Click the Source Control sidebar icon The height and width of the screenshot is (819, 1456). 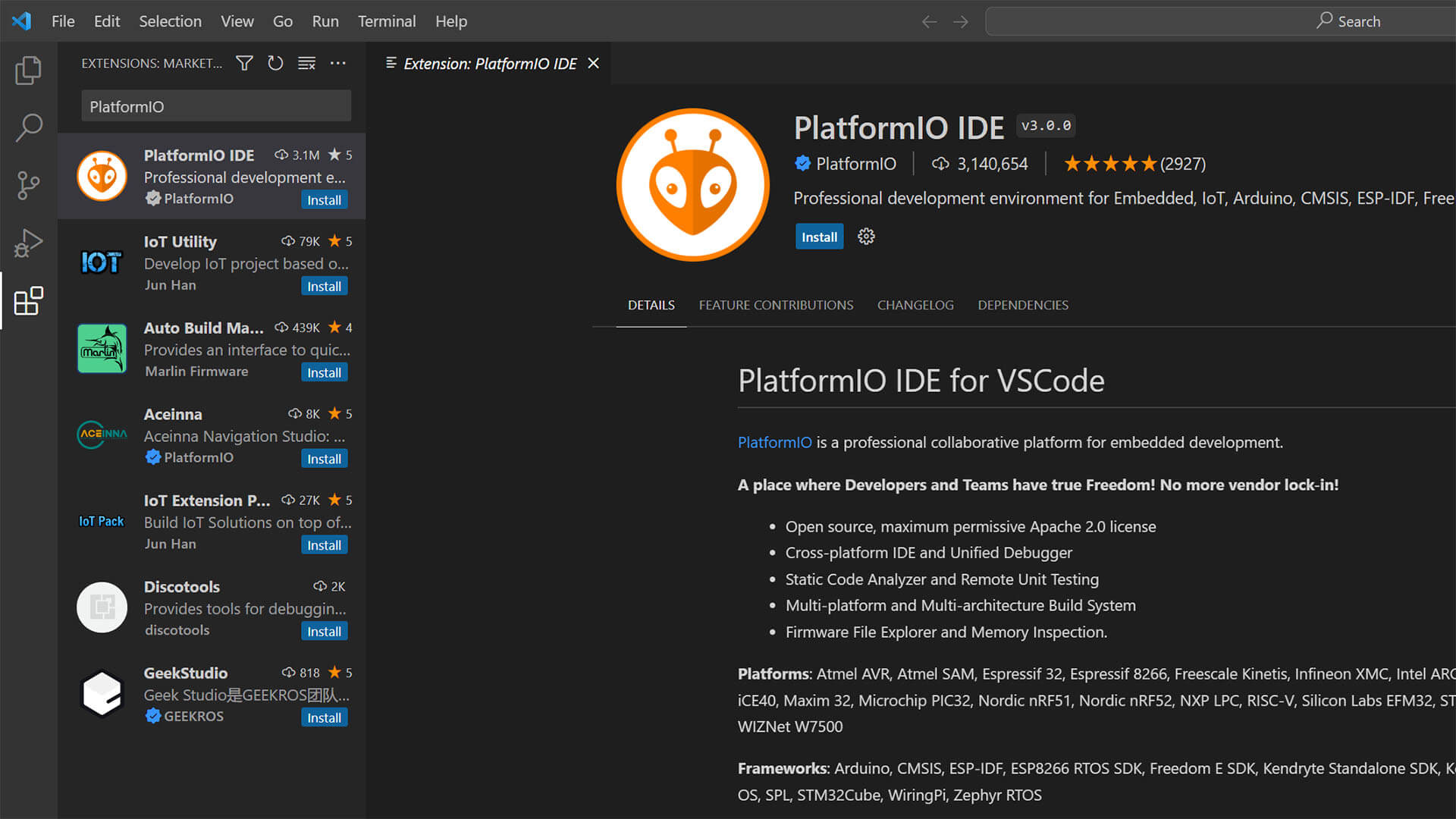click(x=27, y=185)
